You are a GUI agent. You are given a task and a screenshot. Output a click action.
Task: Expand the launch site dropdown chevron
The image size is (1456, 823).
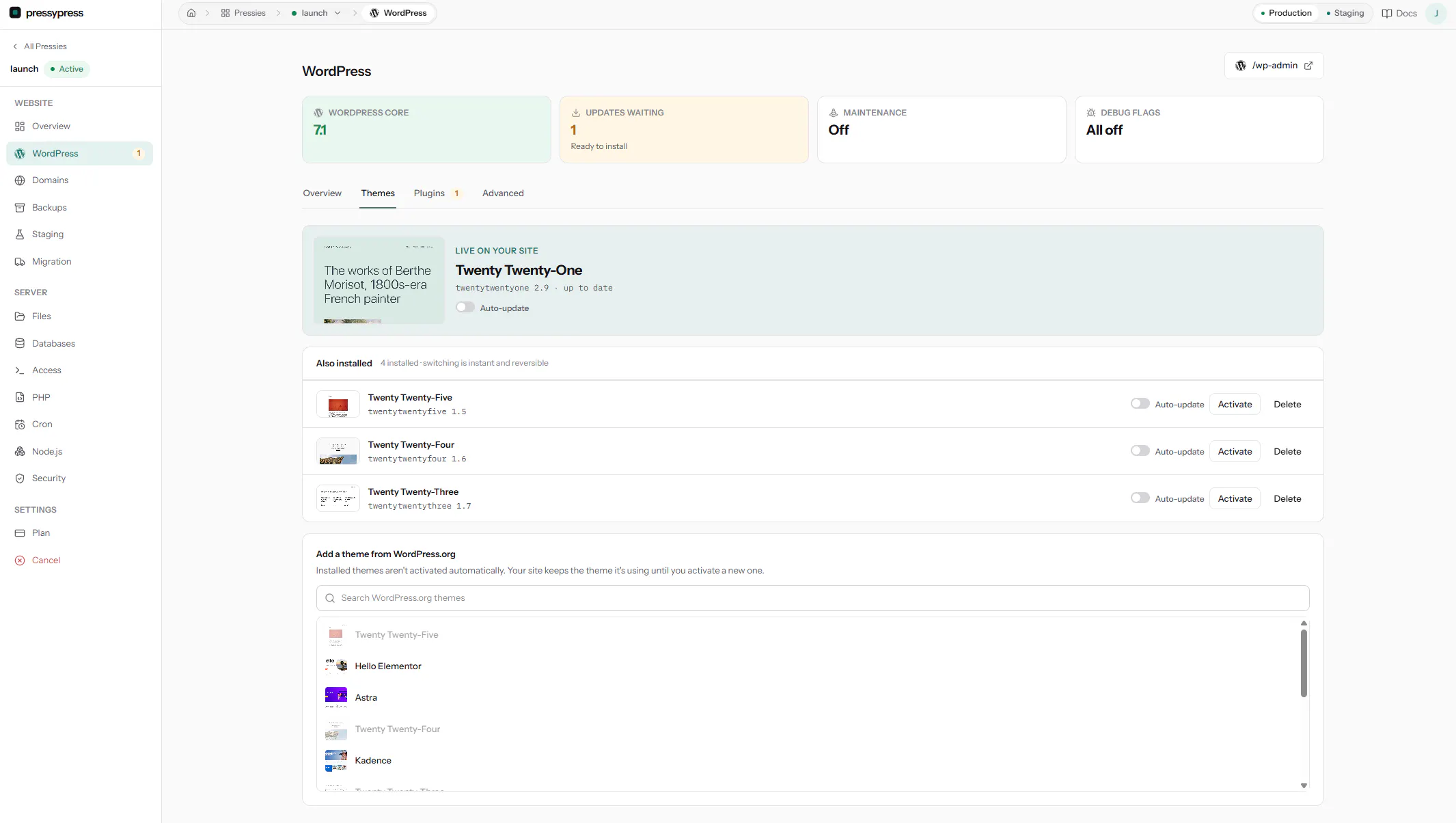pos(338,13)
